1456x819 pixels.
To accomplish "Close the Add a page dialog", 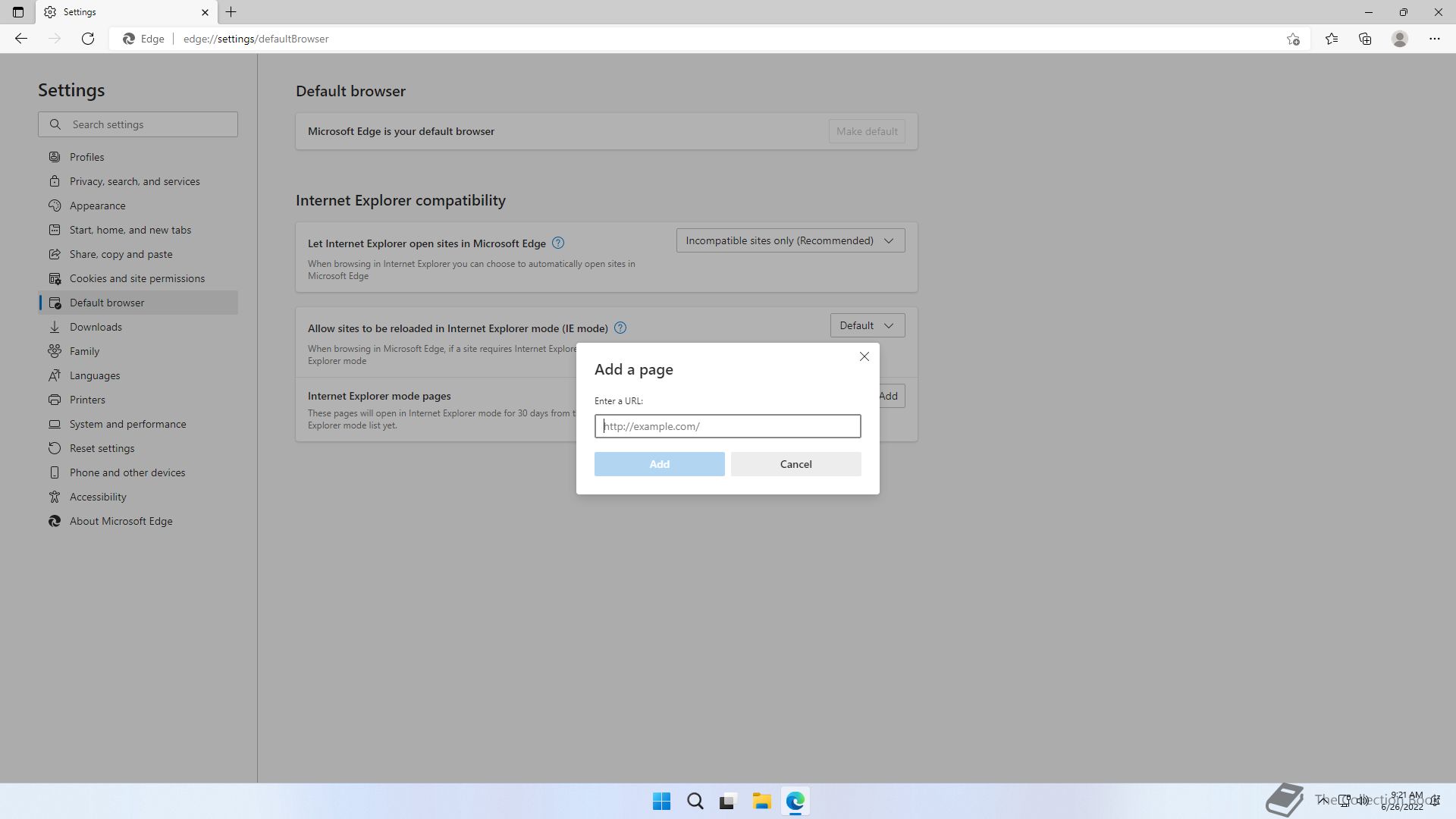I will pyautogui.click(x=864, y=356).
